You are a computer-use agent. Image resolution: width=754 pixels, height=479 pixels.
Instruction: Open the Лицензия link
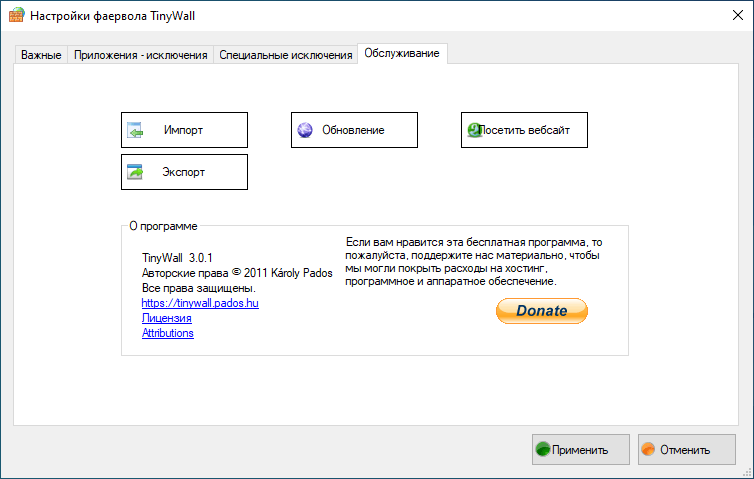coord(166,318)
